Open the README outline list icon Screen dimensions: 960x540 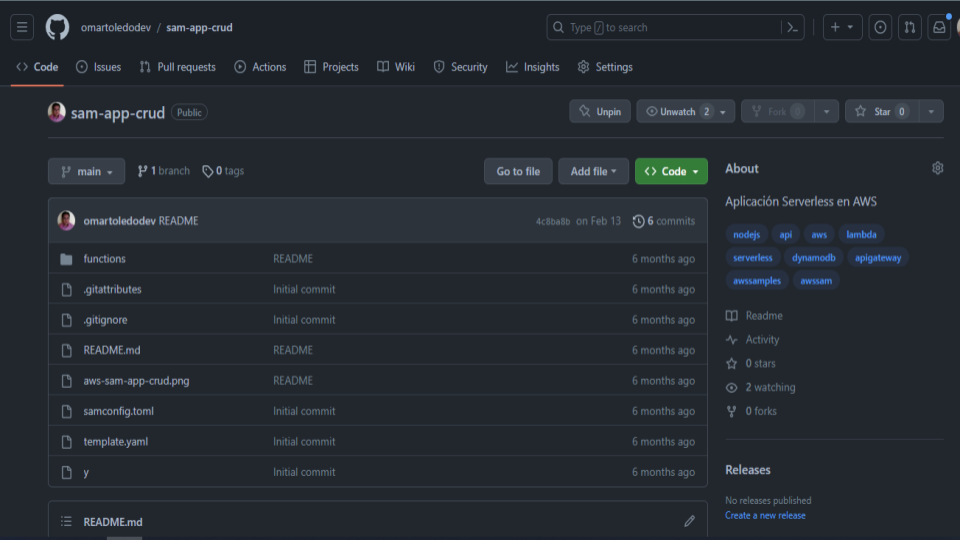[x=66, y=522]
